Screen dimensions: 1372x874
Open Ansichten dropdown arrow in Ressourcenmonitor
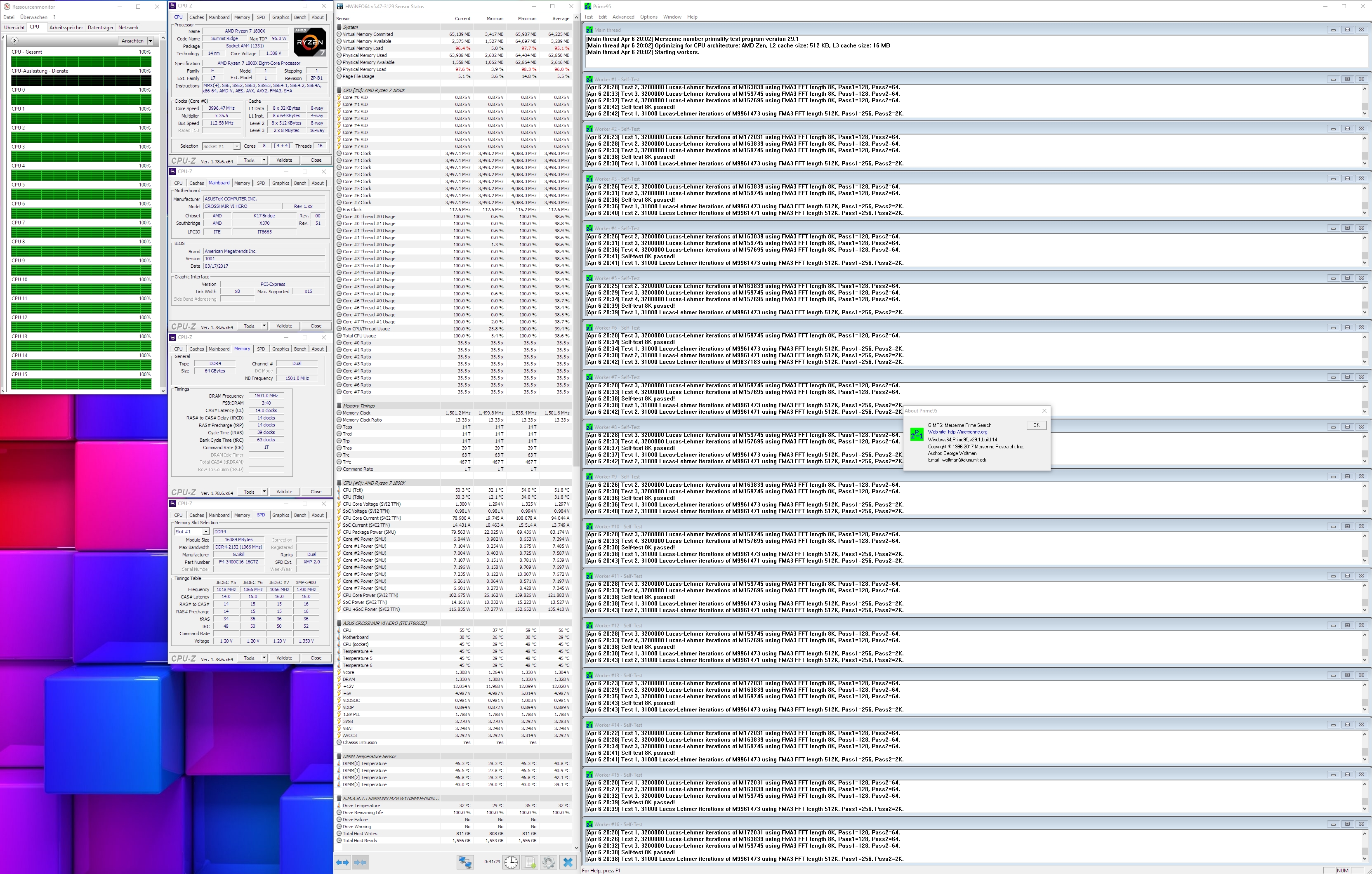tap(151, 40)
